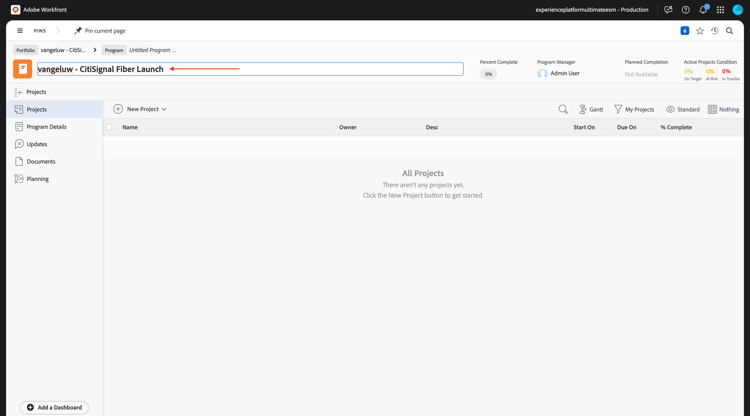The height and width of the screenshot is (416, 750).
Task: Open the My Projects filter dropdown
Action: (634, 109)
